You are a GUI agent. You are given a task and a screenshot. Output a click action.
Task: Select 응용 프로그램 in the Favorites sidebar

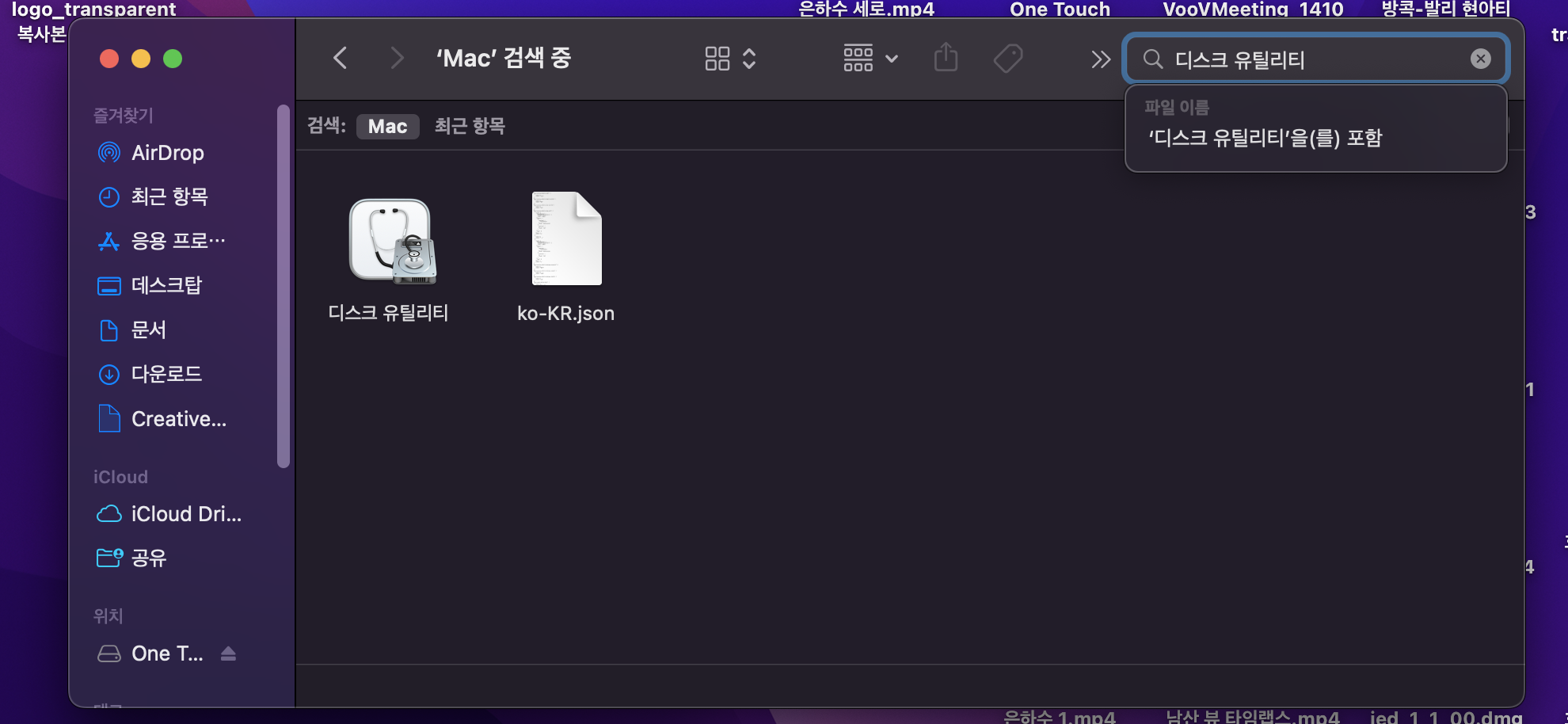coord(176,241)
